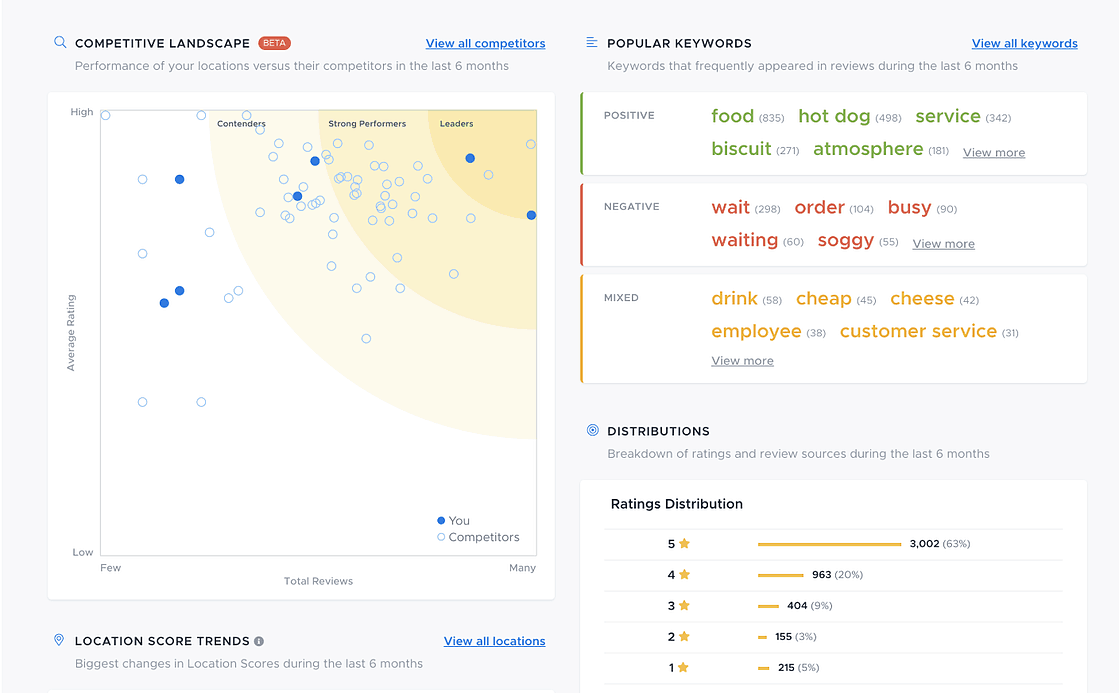1119x693 pixels.
Task: Click your location dot in Leaders zone
Action: (x=470, y=158)
